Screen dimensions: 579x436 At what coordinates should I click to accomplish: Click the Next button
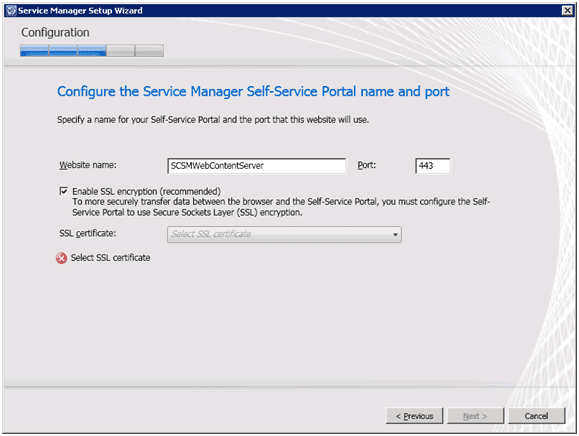point(475,416)
